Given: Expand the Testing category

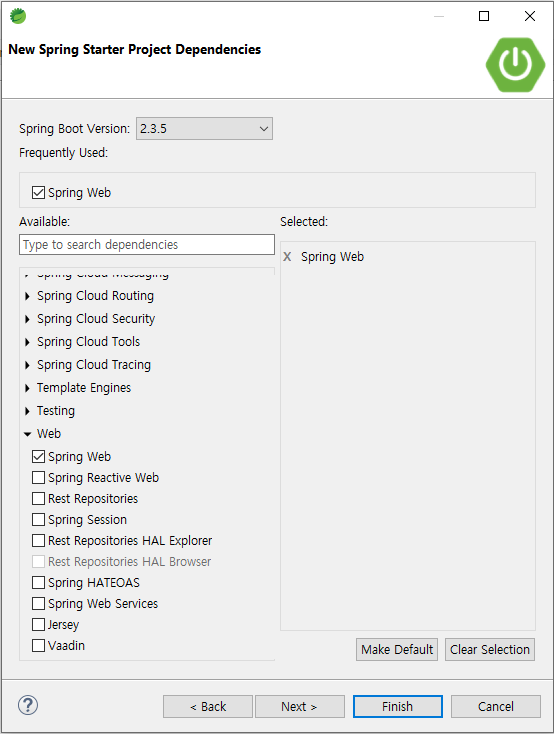Looking at the screenshot, I should (27, 411).
